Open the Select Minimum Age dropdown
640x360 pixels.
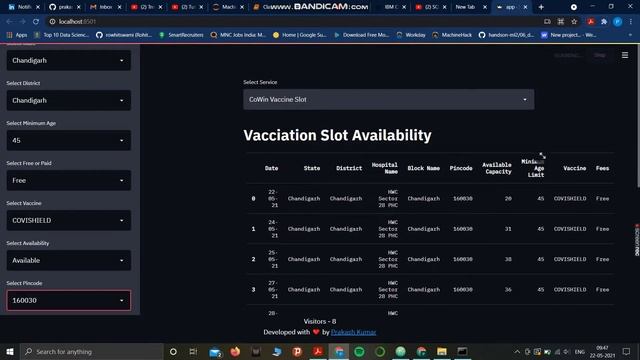pyautogui.click(x=69, y=140)
